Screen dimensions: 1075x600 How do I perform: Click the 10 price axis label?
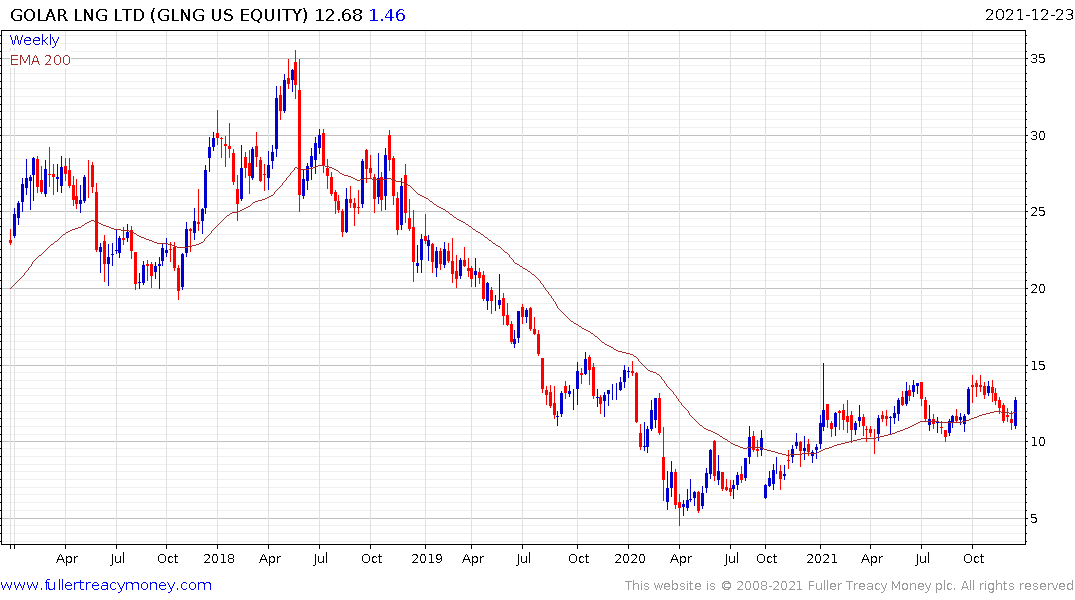coord(1037,442)
